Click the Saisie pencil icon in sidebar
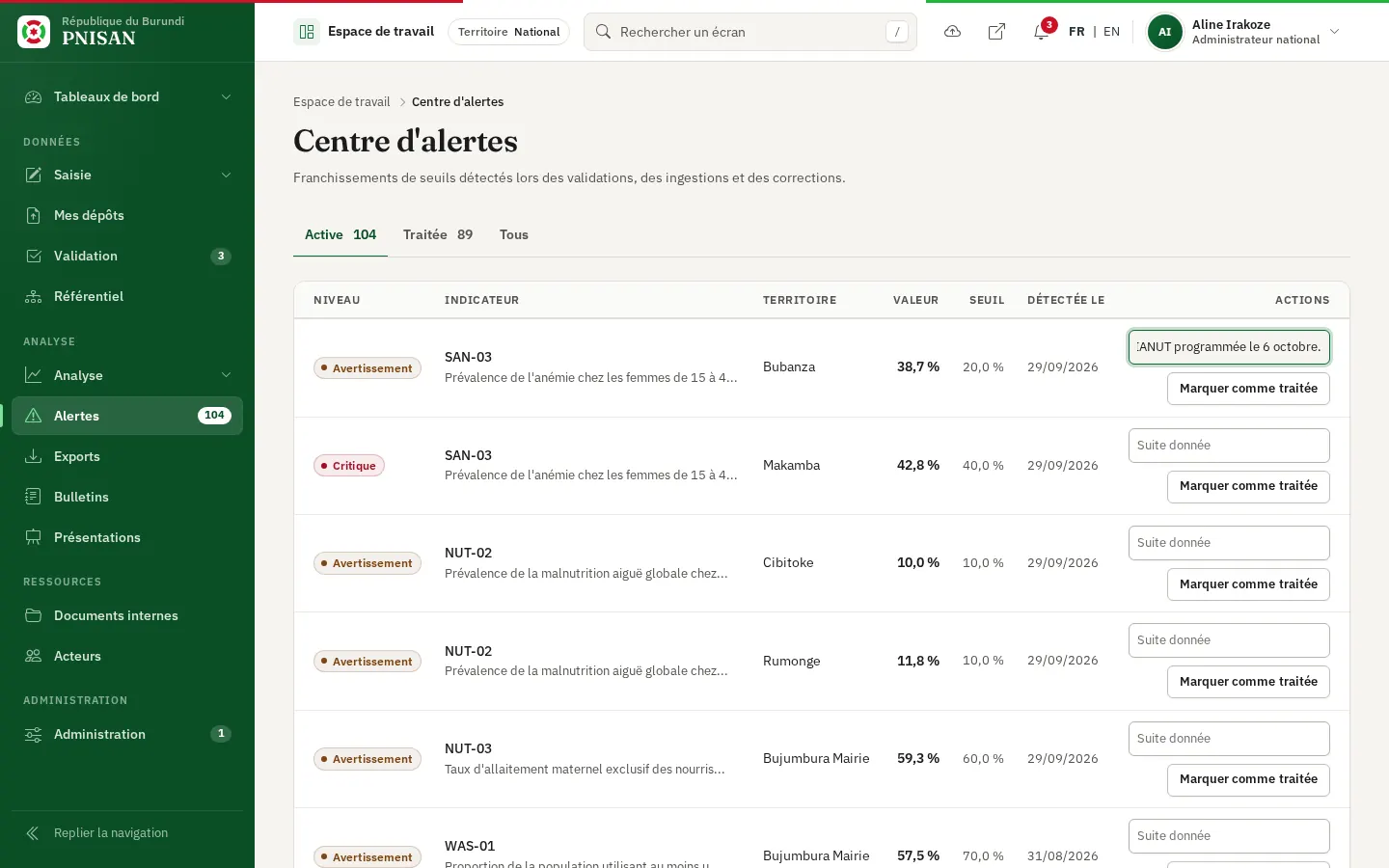Screen dimensions: 1389x868 coord(34,175)
